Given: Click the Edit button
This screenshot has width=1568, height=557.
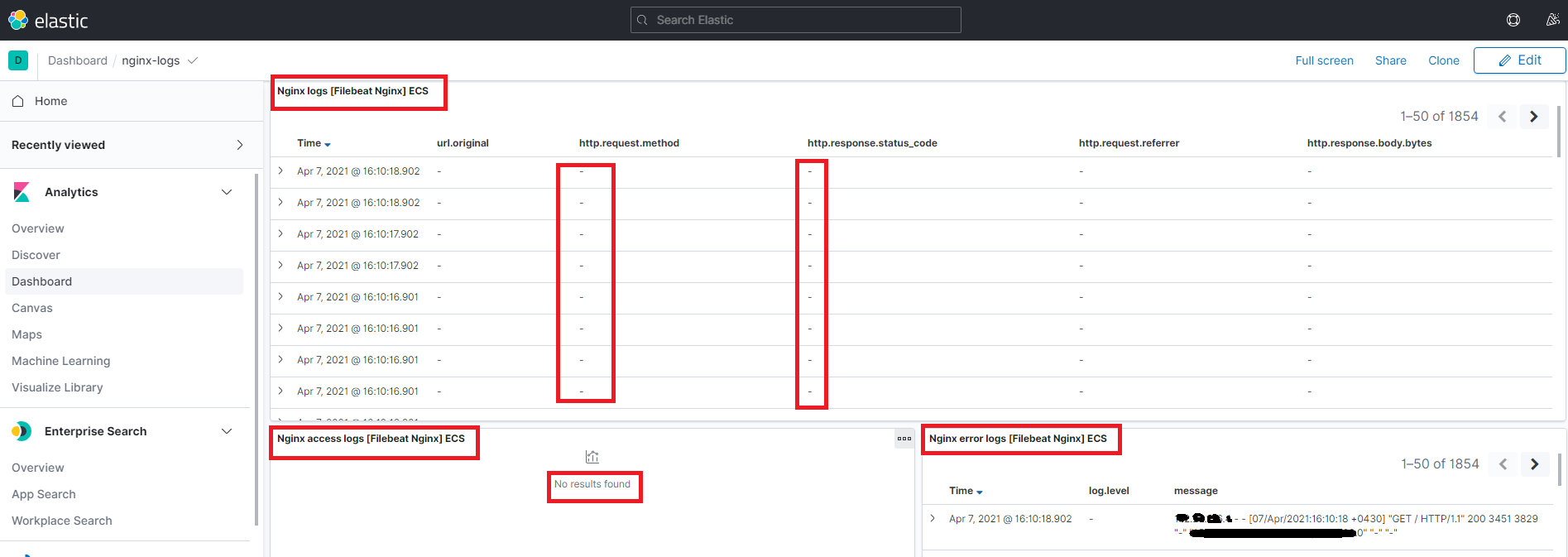Looking at the screenshot, I should (1519, 60).
